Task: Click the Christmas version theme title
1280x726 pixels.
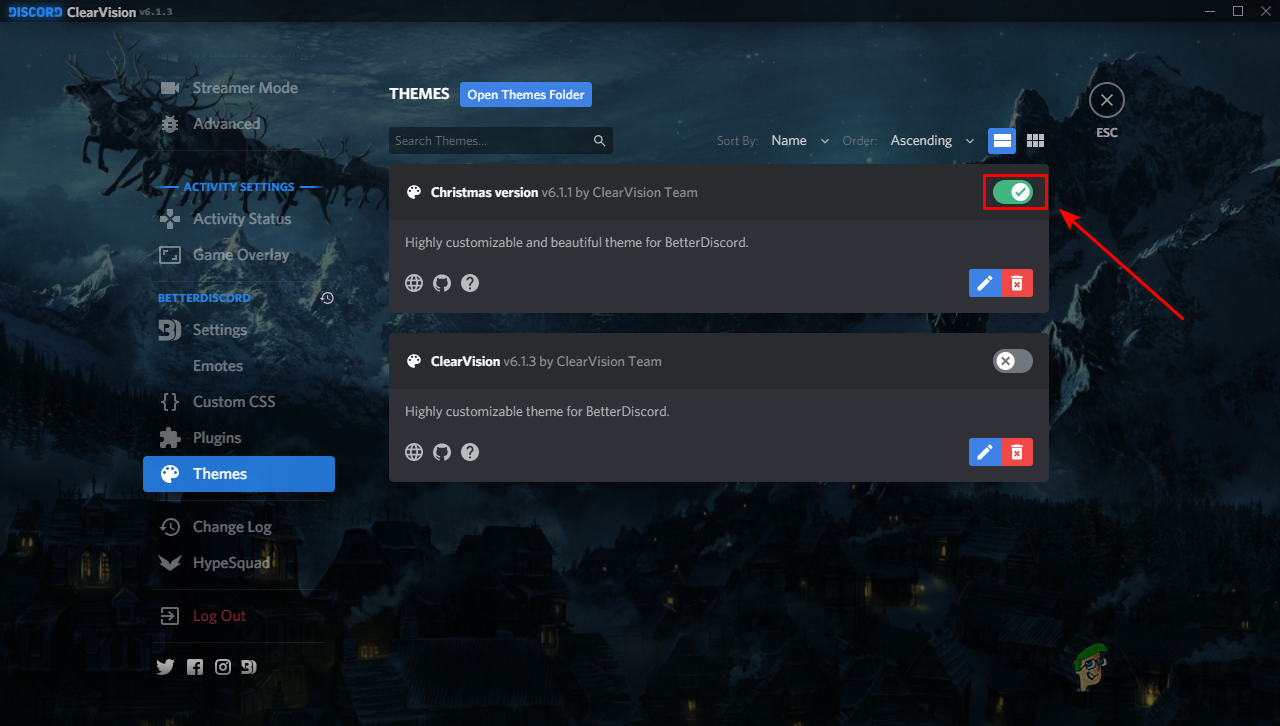Action: (x=484, y=192)
